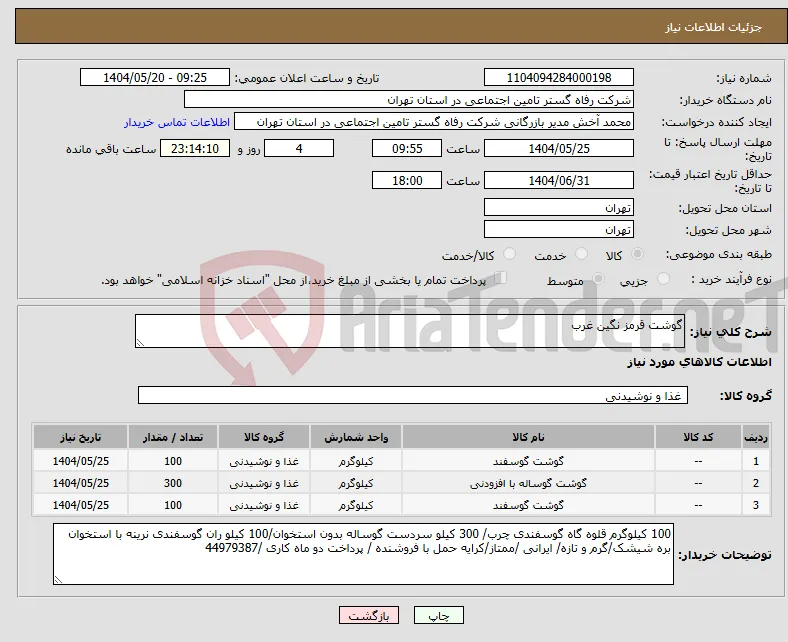The height and width of the screenshot is (642, 788).
Task: Click the واحد شمارش column header
Action: (356, 437)
